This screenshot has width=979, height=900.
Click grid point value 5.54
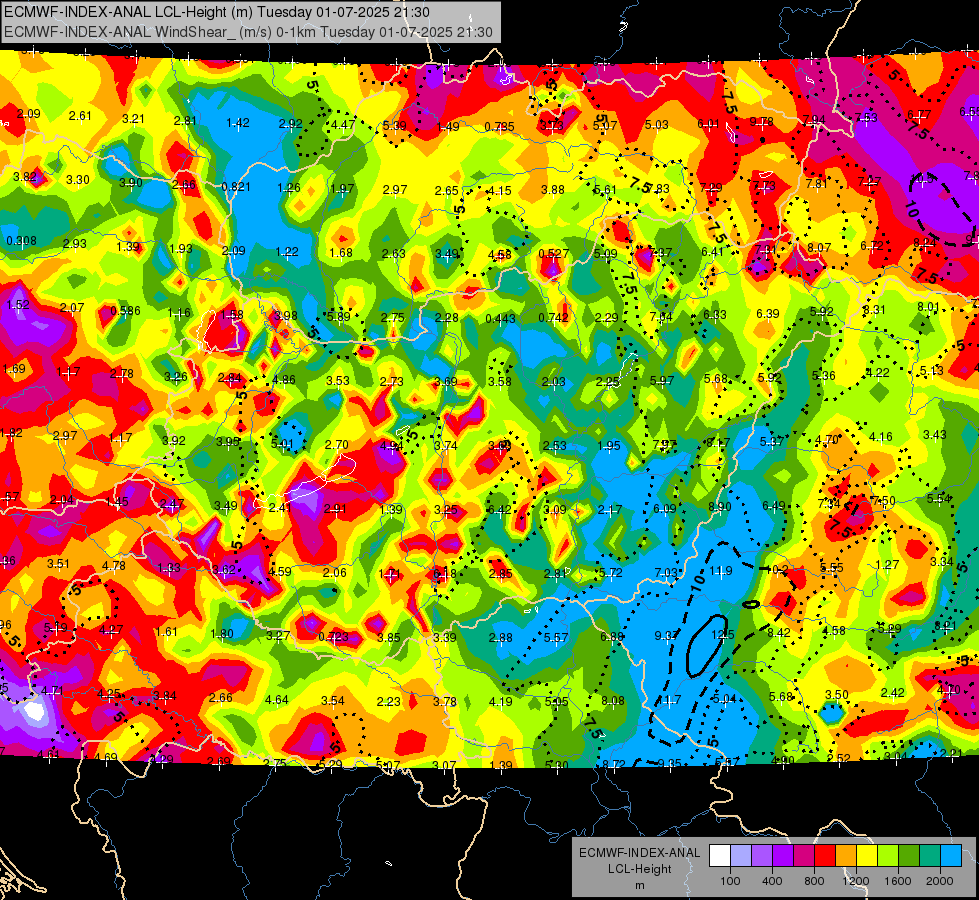[938, 498]
